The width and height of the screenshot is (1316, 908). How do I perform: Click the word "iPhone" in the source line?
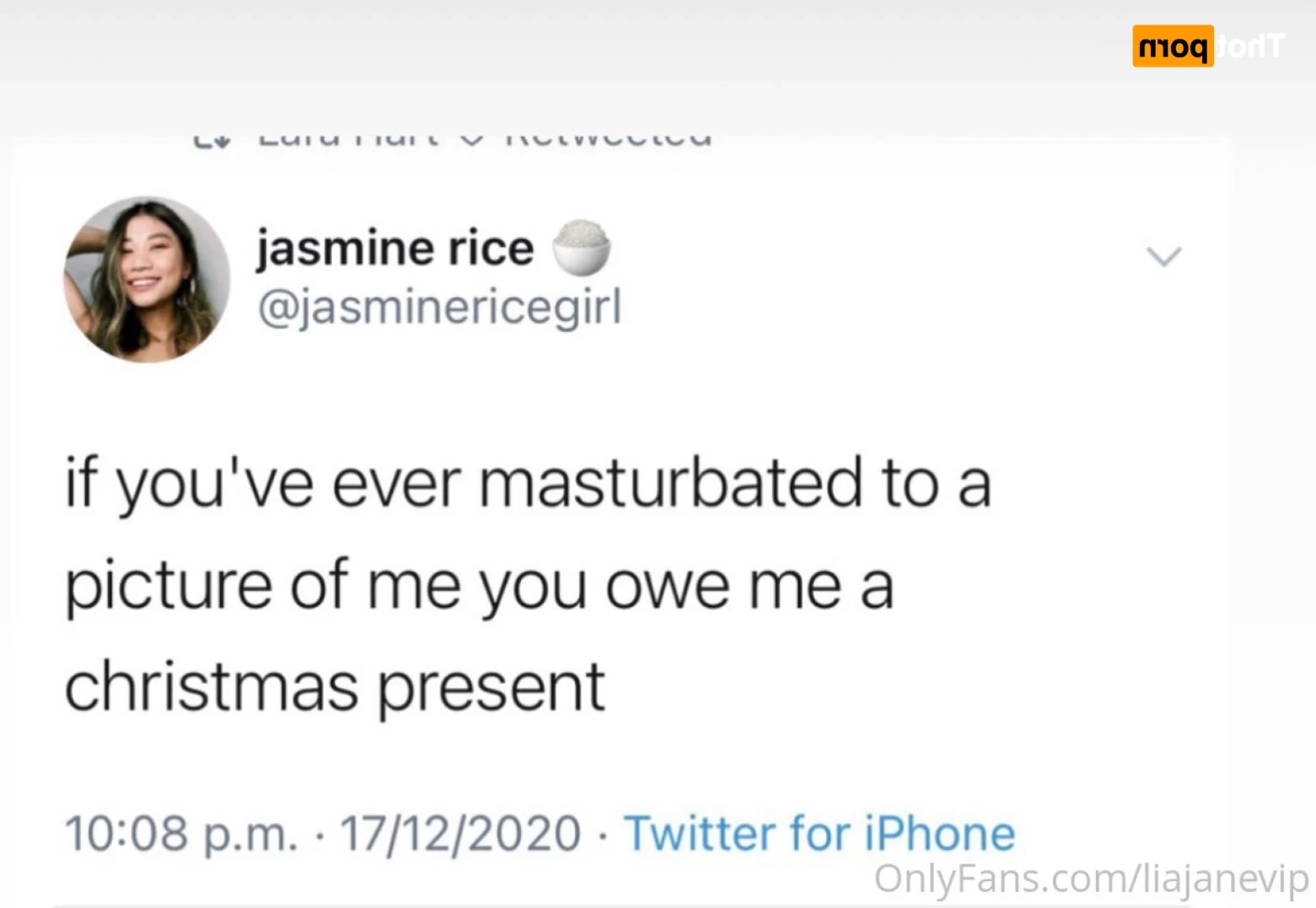940,833
